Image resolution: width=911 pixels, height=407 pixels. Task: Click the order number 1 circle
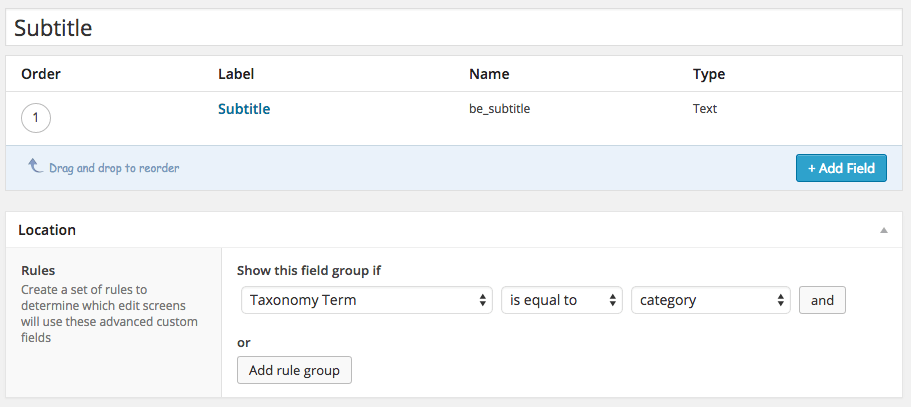pos(35,118)
